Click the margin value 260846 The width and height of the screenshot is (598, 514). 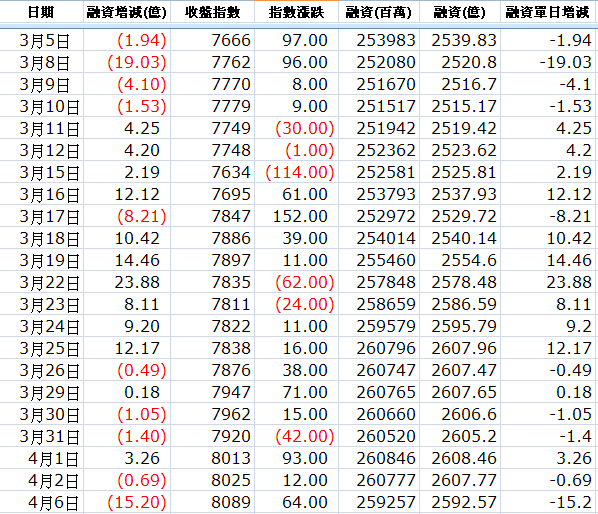click(x=379, y=458)
